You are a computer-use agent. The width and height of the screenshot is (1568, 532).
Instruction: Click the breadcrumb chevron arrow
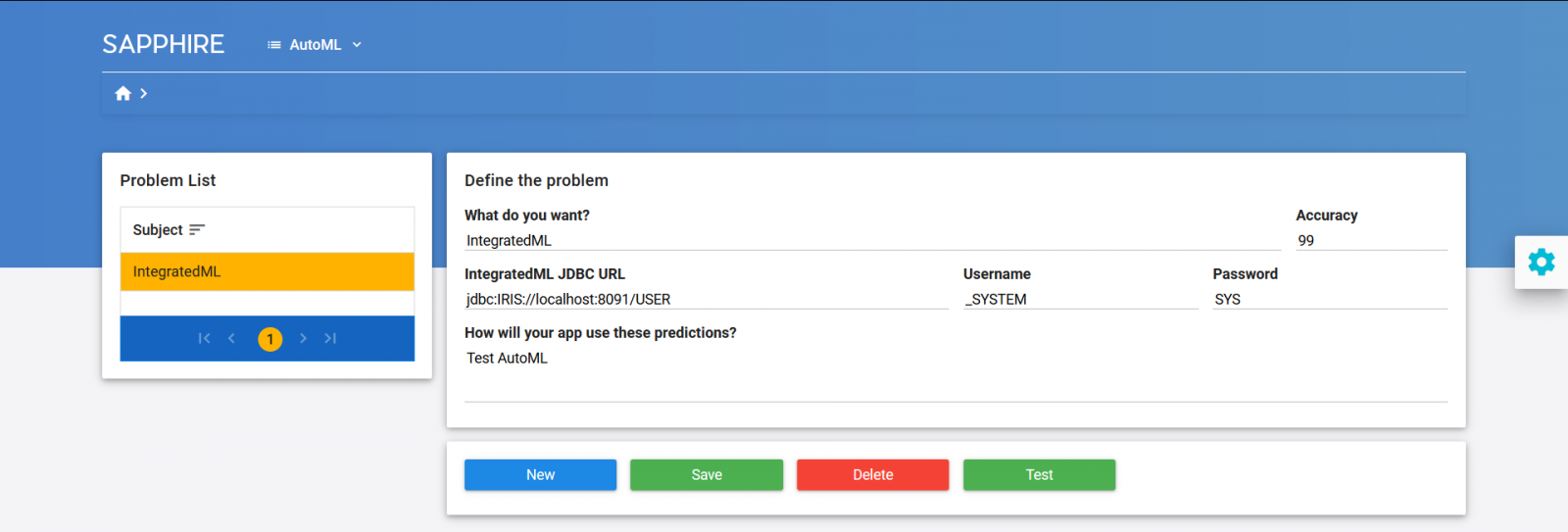(143, 93)
